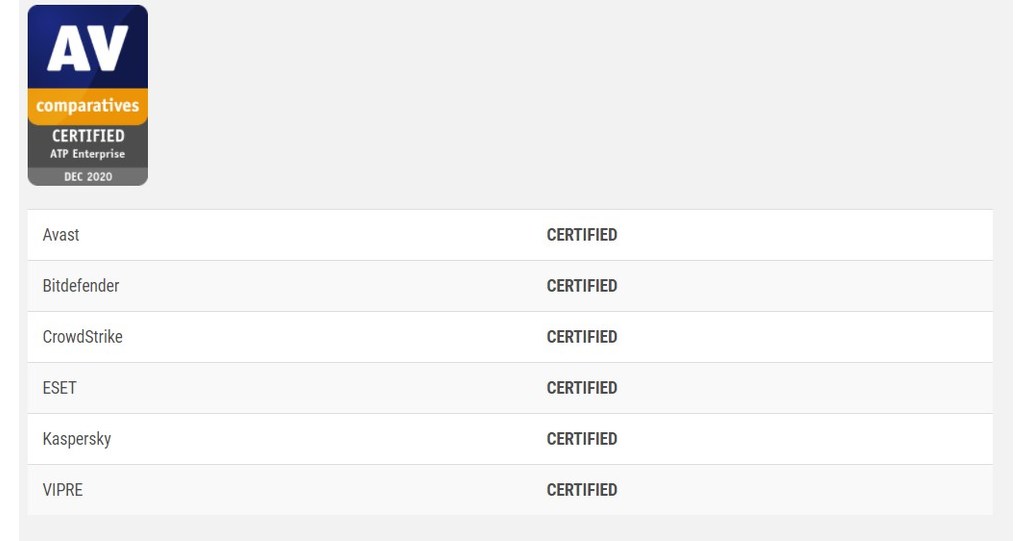Image resolution: width=1032 pixels, height=541 pixels.
Task: Click CrowdStrike's CERTIFIED status text
Action: [x=582, y=337]
